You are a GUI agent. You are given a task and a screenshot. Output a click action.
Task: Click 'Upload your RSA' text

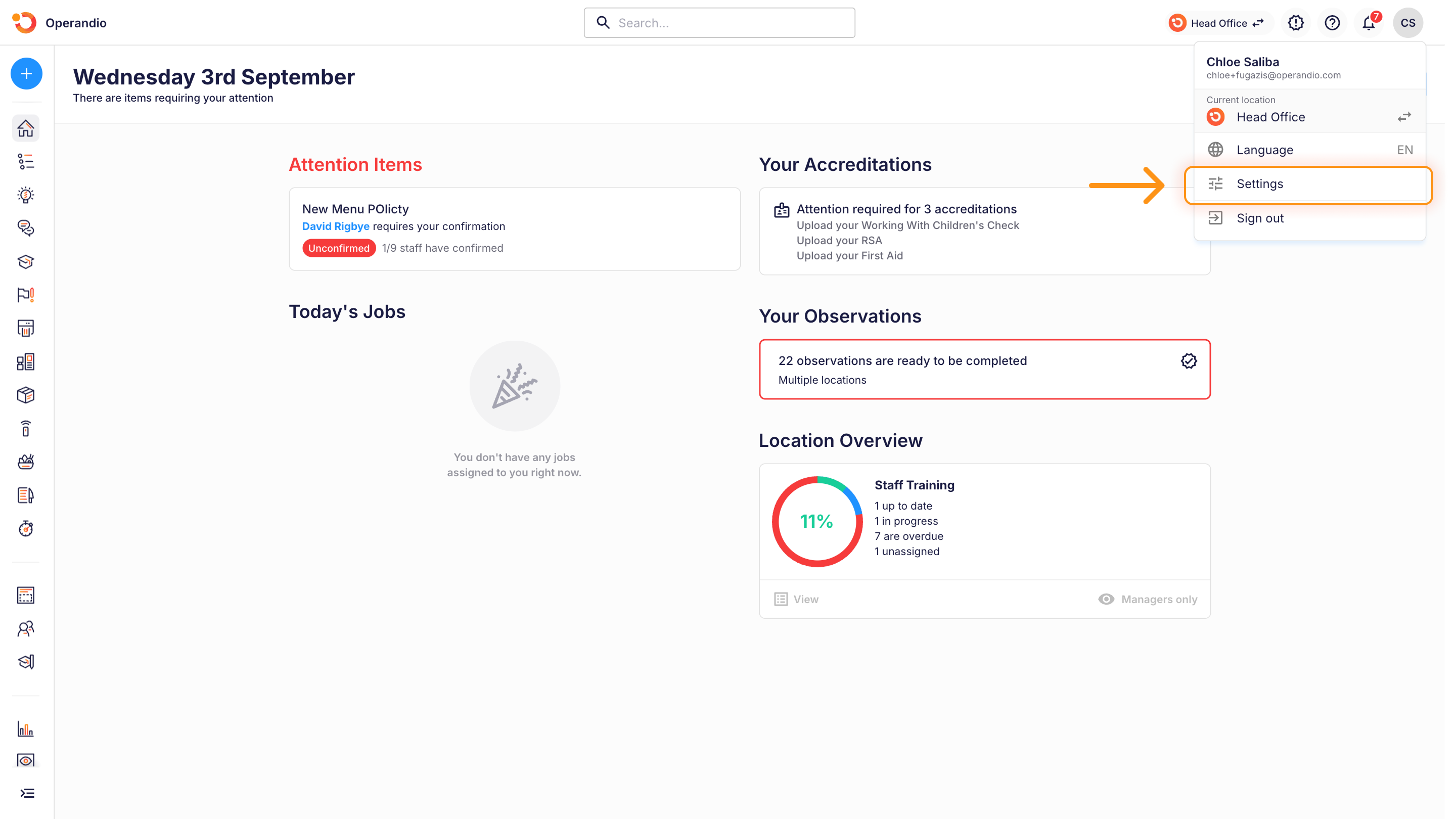pyautogui.click(x=839, y=240)
